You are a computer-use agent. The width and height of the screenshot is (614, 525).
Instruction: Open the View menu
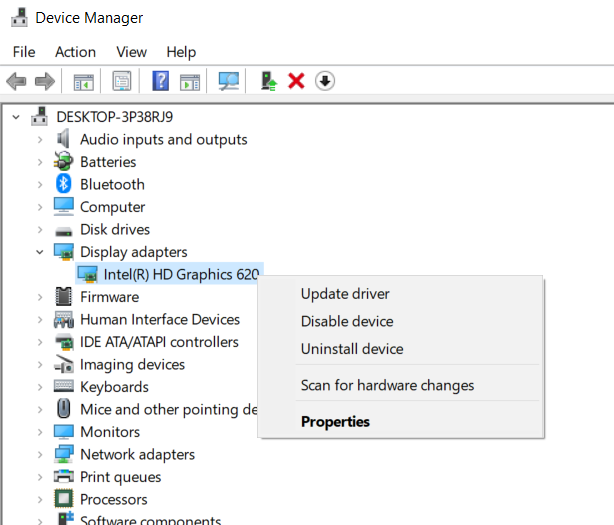(x=131, y=52)
